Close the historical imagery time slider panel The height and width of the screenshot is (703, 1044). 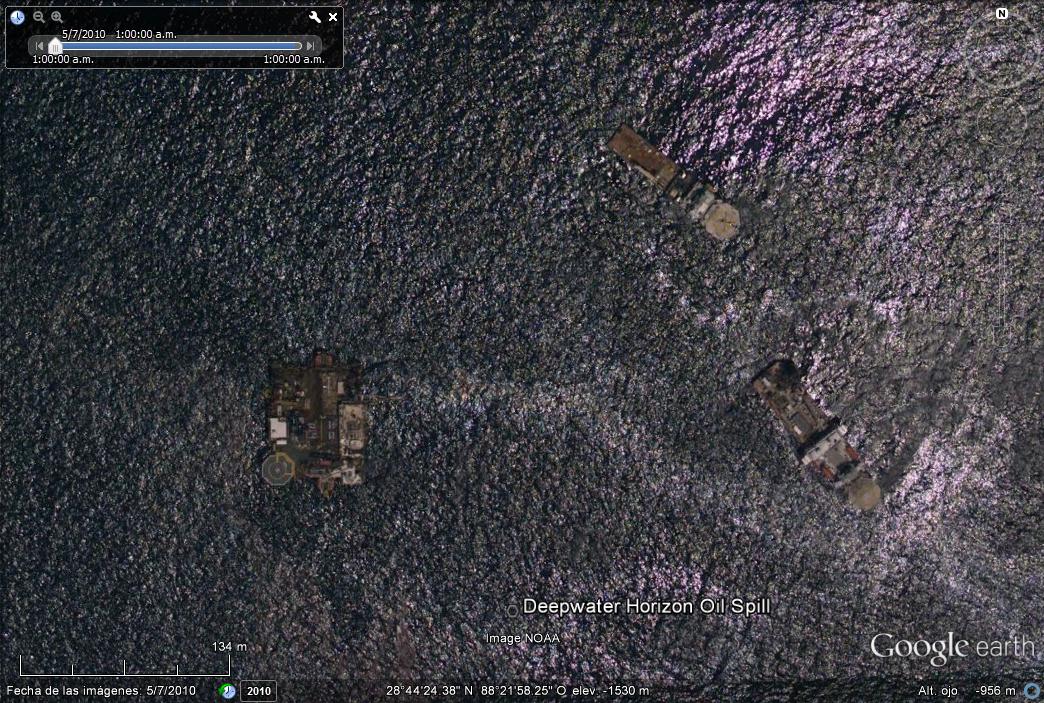coord(333,17)
